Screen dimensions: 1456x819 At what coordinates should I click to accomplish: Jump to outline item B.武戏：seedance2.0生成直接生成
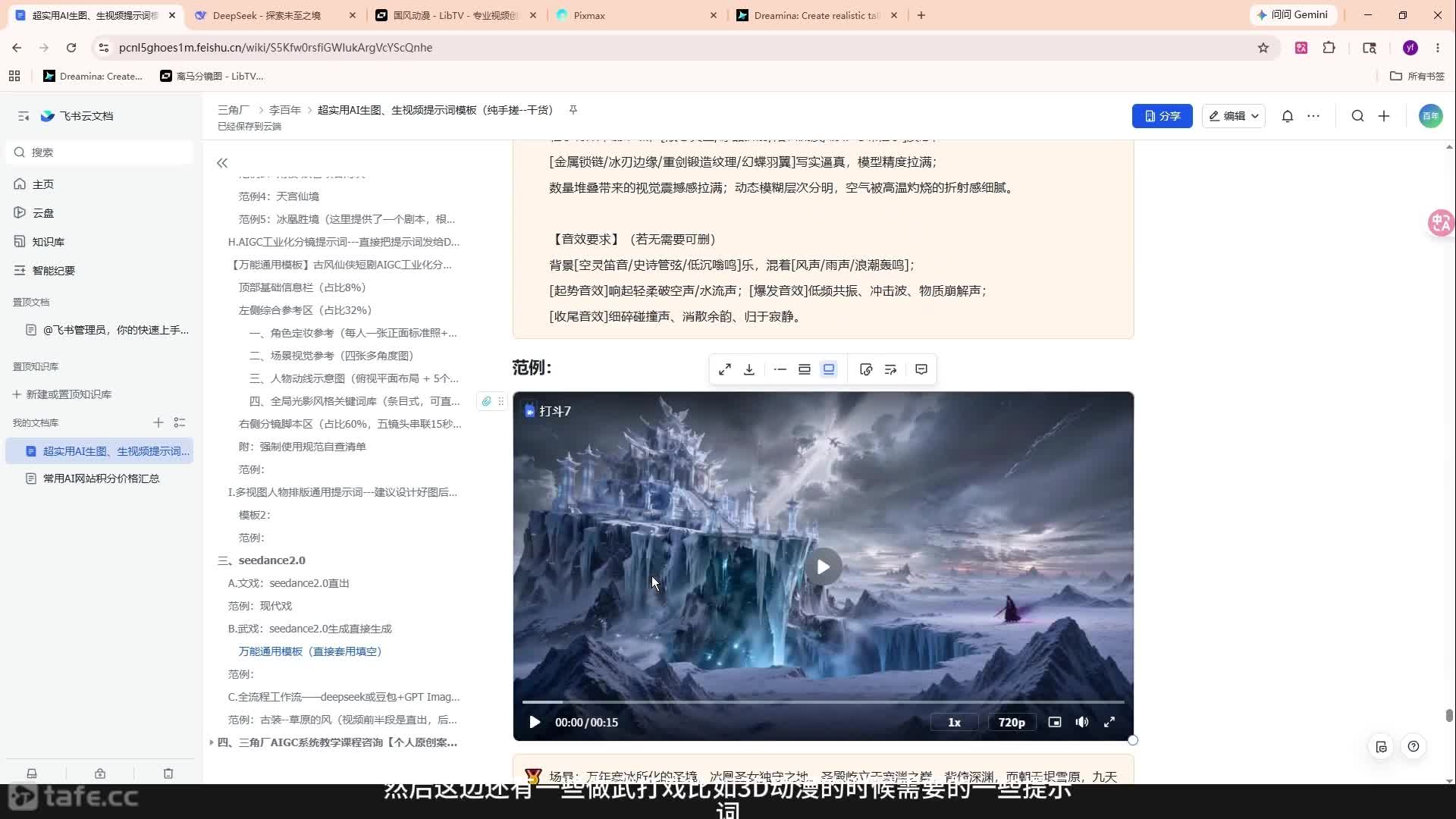click(310, 629)
